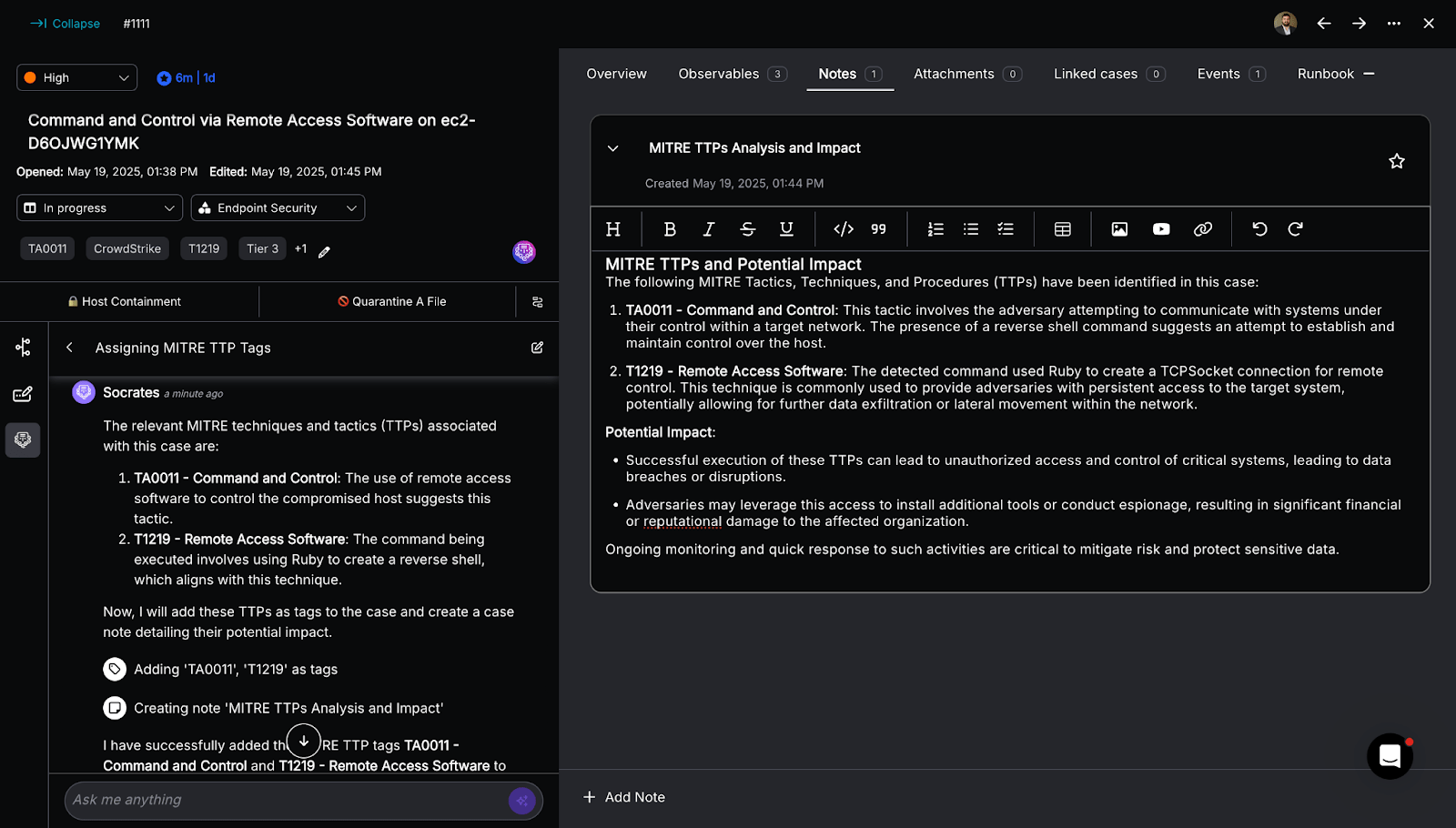Undo last edit in note editor

pyautogui.click(x=1259, y=229)
